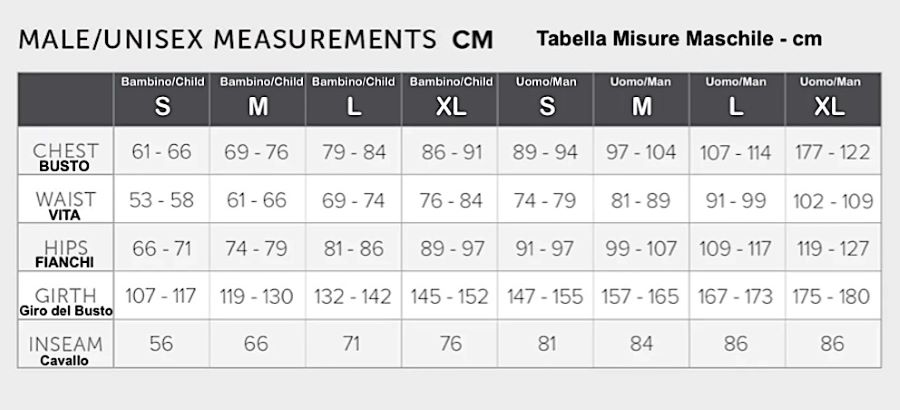Viewport: 900px width, 410px height.
Task: Click the INSEAM Cavallo row label
Action: [65, 350]
